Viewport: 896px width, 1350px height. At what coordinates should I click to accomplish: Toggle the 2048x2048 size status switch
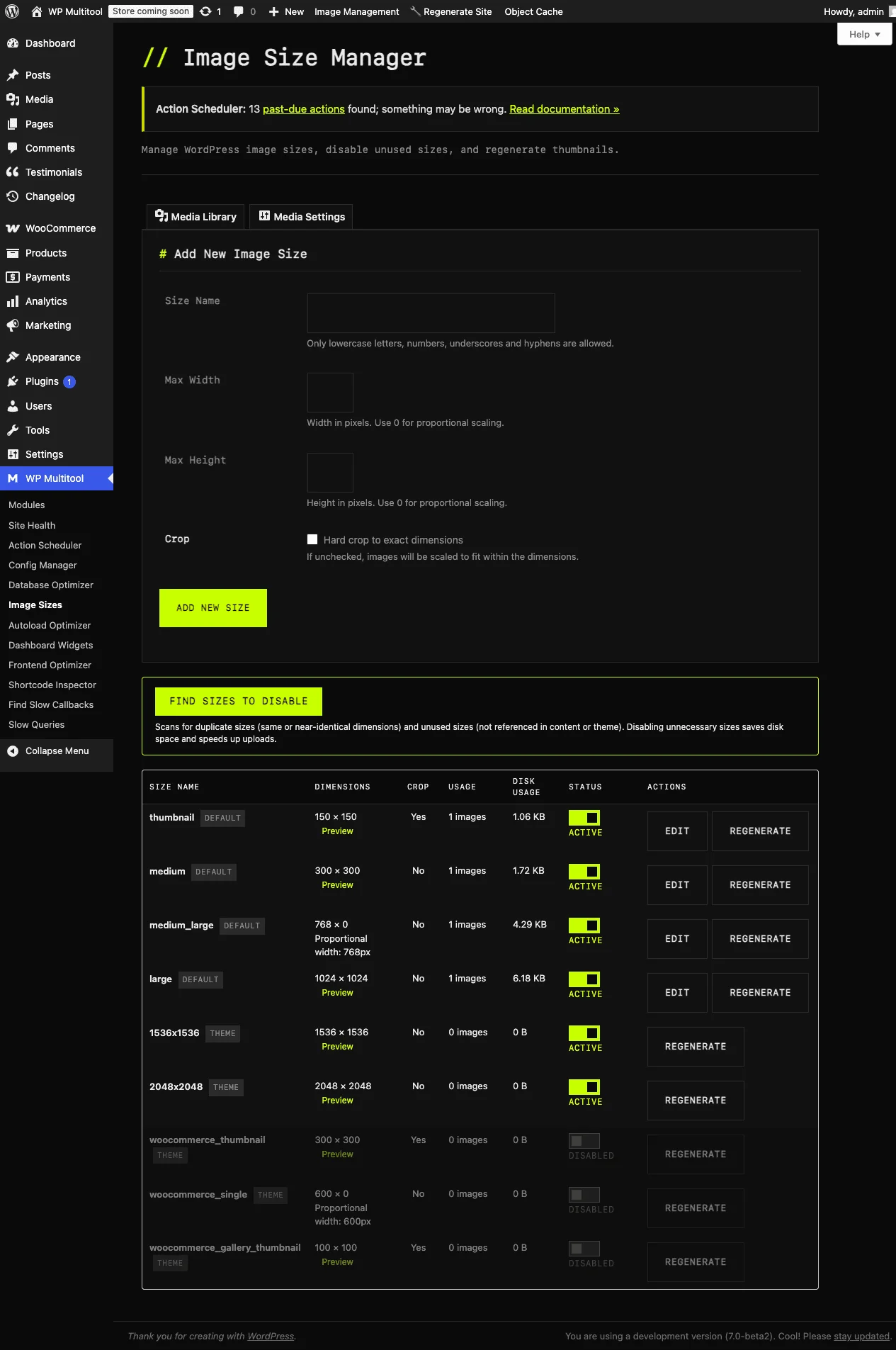click(x=584, y=1087)
